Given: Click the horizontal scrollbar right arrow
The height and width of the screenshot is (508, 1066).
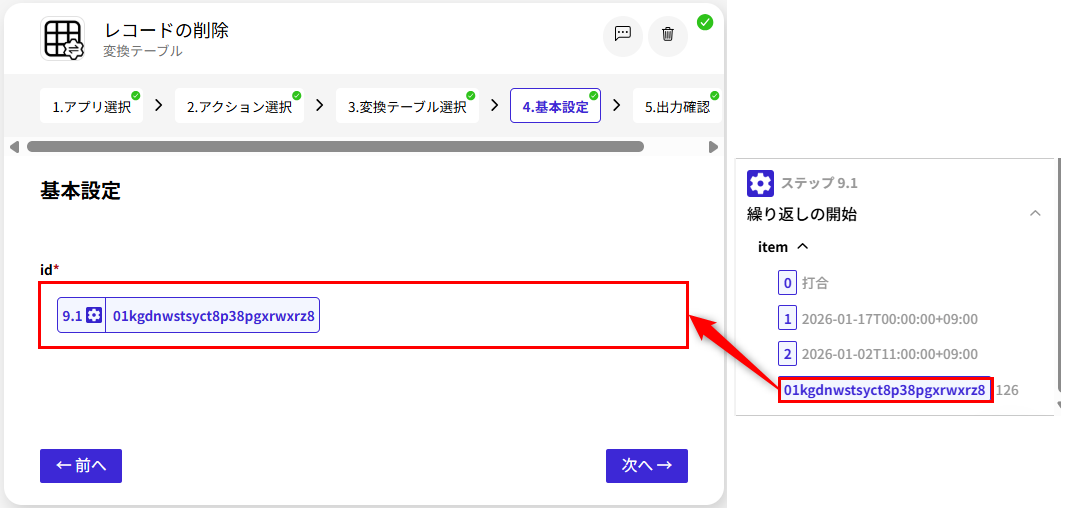Looking at the screenshot, I should click(713, 146).
